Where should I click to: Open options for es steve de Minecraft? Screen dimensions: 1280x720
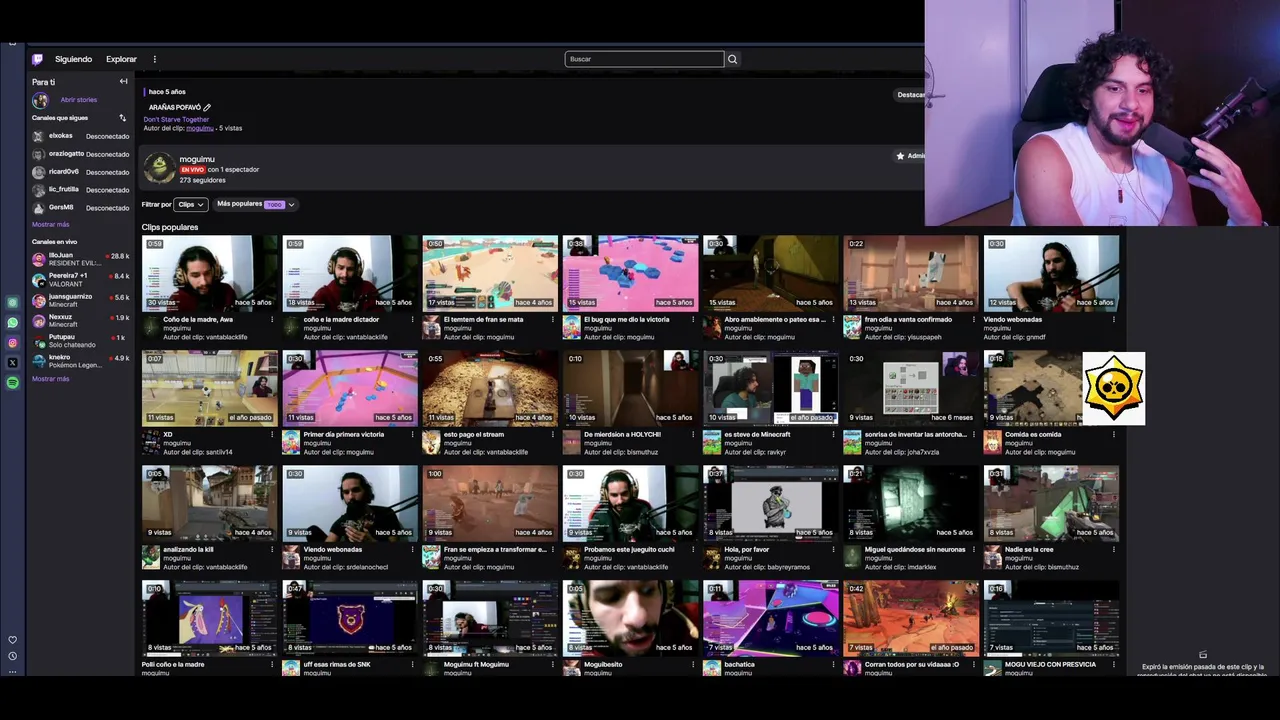[x=832, y=435]
